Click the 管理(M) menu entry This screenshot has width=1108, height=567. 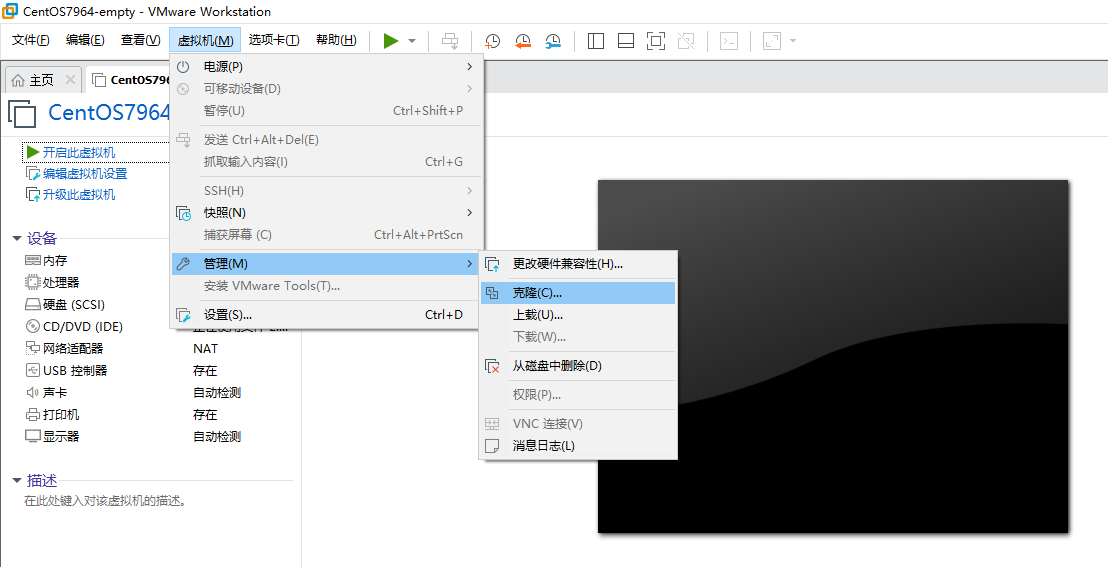[326, 264]
